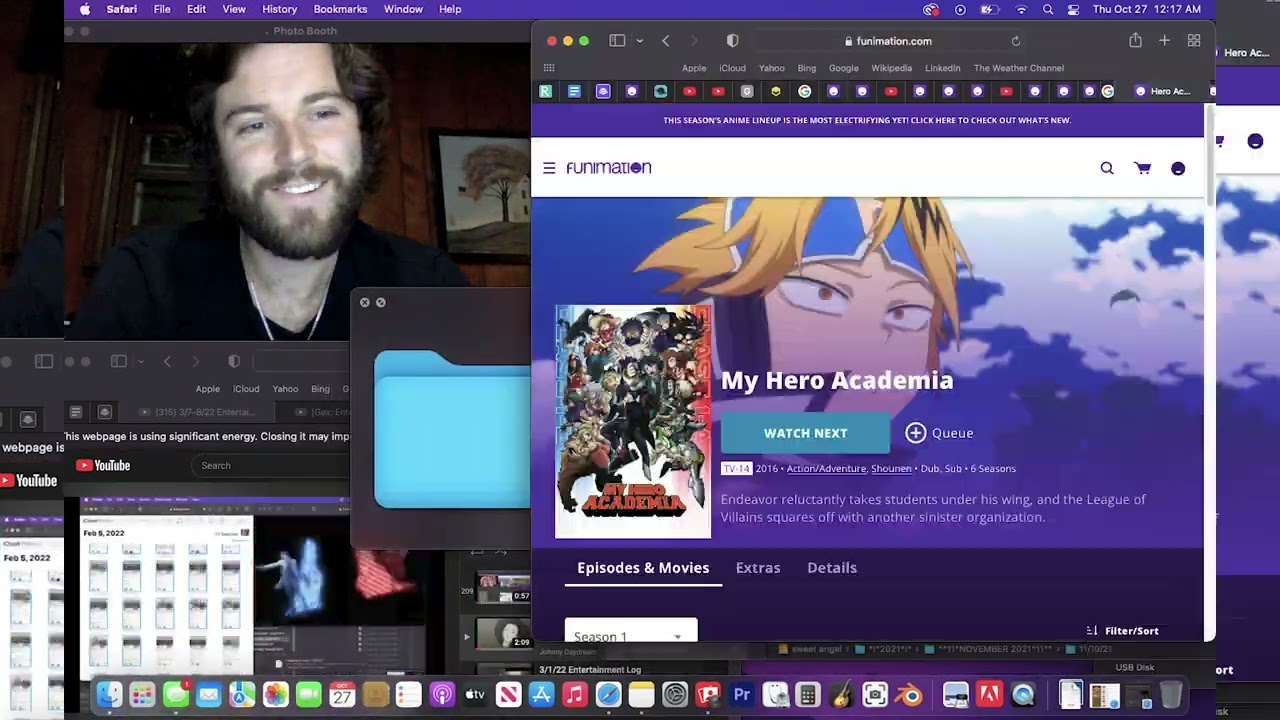
Task: Click the privacy shield icon in Safari toolbar
Action: click(x=732, y=41)
